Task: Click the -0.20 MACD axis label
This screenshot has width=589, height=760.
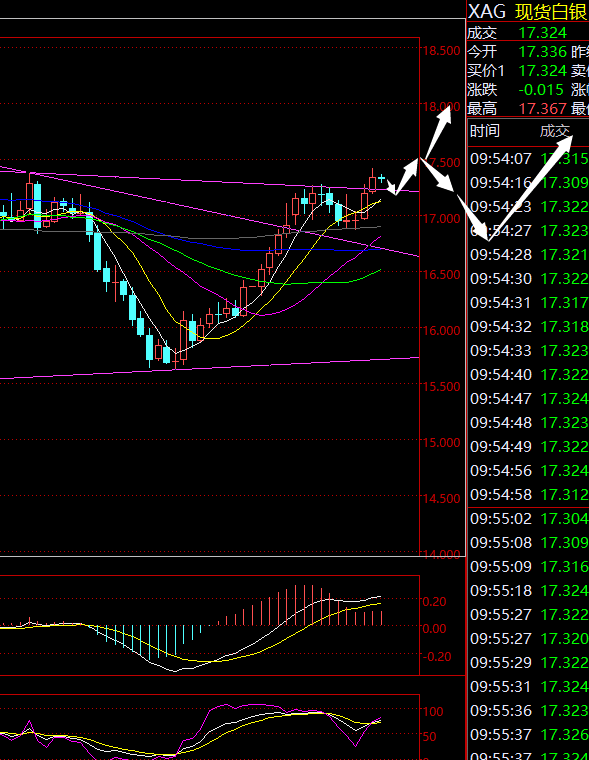Action: click(437, 657)
